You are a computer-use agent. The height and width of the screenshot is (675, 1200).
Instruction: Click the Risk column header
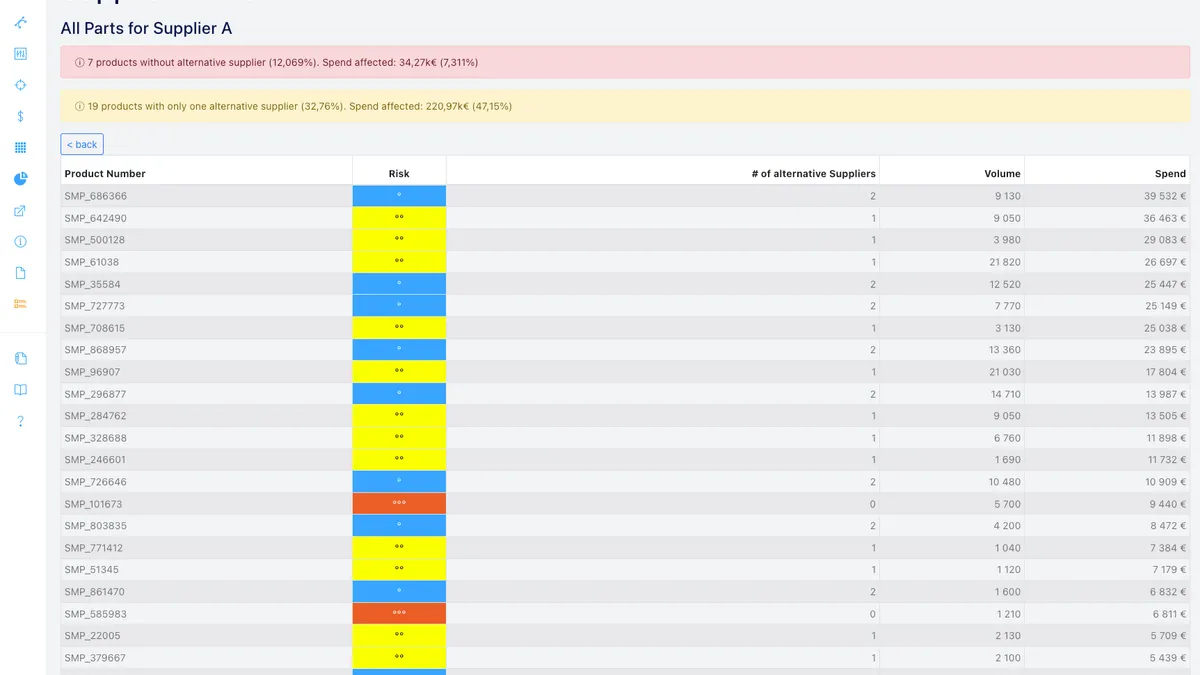(398, 173)
